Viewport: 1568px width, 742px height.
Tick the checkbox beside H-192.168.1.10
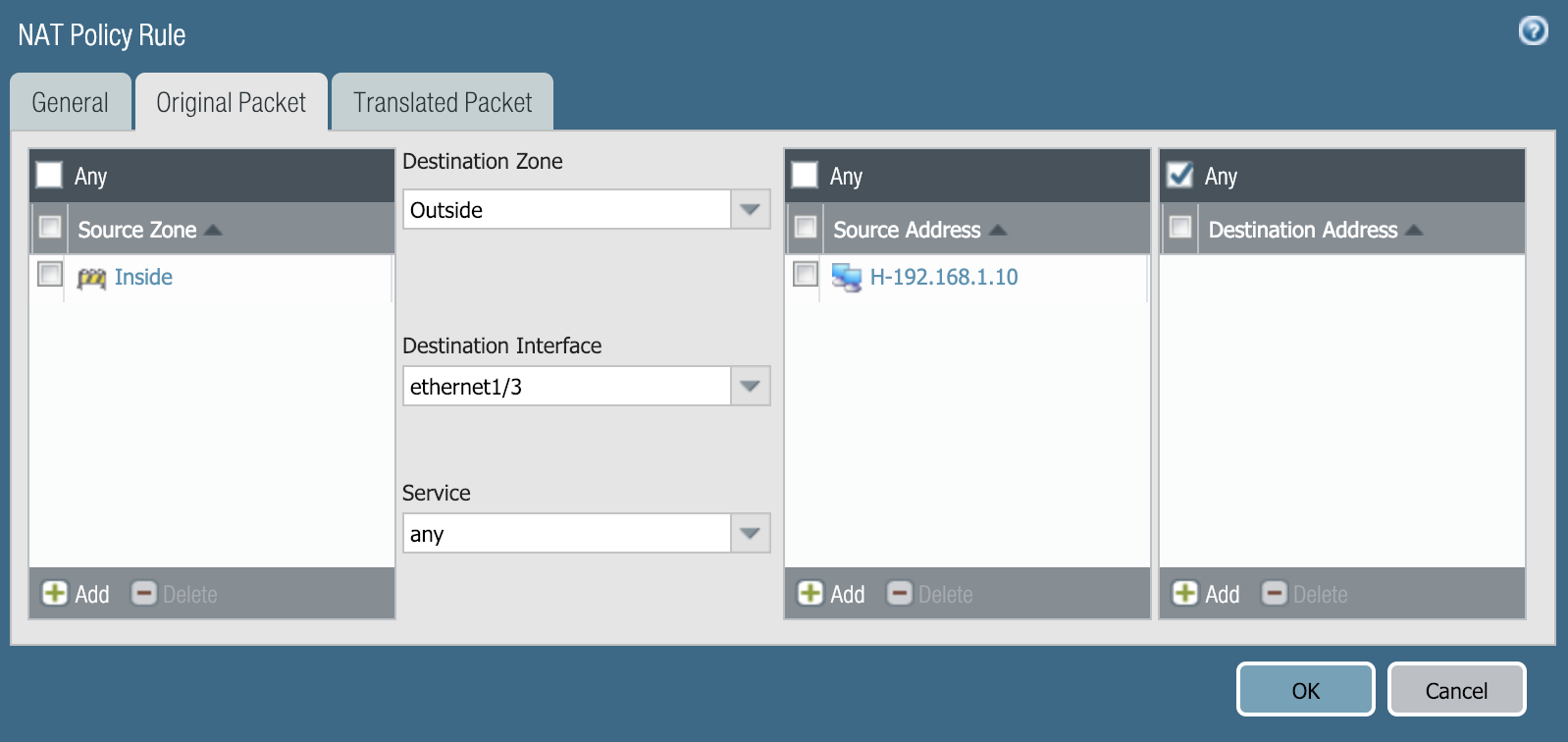806,275
